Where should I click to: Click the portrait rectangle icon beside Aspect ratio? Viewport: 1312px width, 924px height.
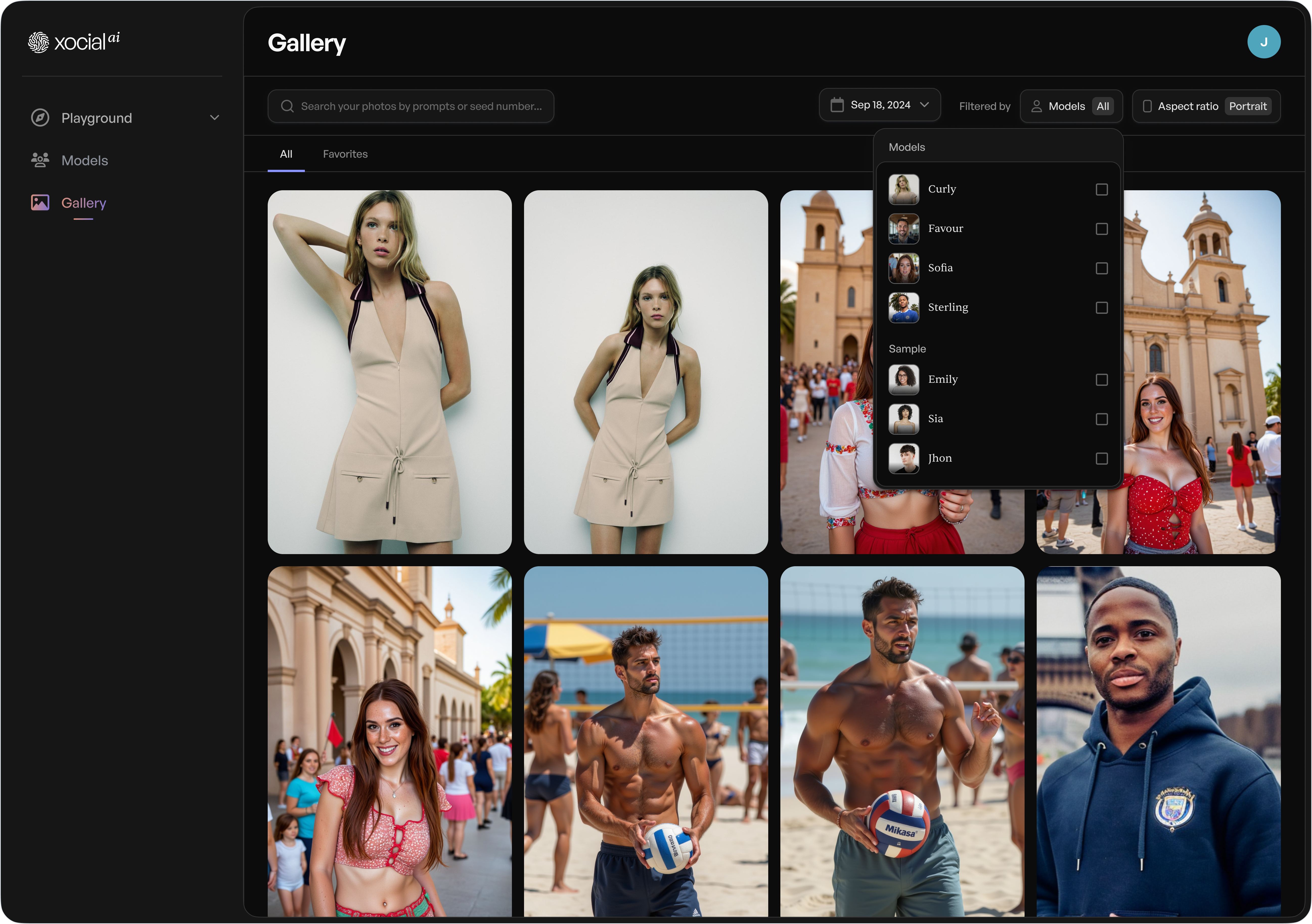tap(1147, 106)
